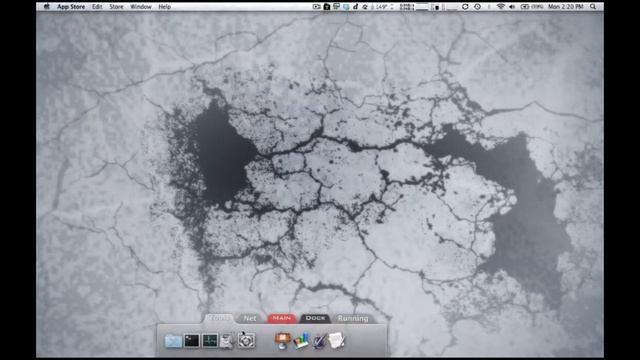640x360 pixels.
Task: Click the italic d menu bar icon
Action: (356, 7)
